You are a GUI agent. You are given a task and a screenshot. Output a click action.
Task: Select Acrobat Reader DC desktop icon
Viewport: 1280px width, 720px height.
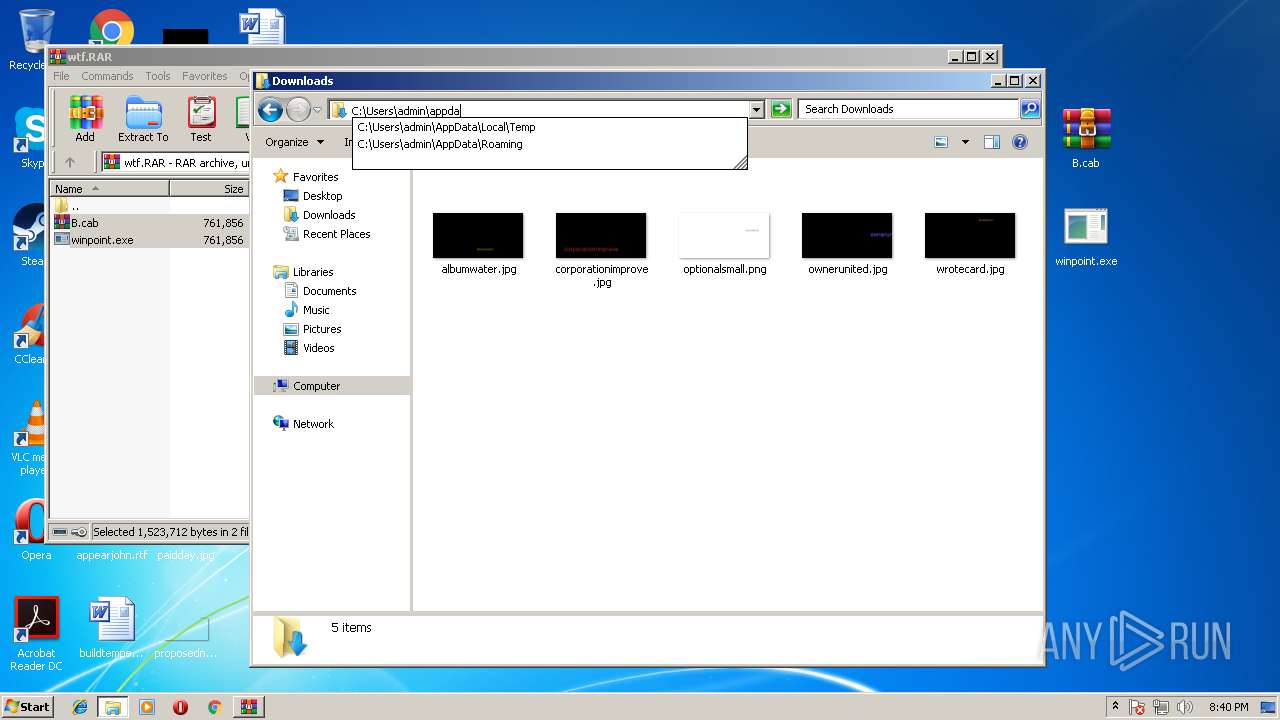point(36,634)
